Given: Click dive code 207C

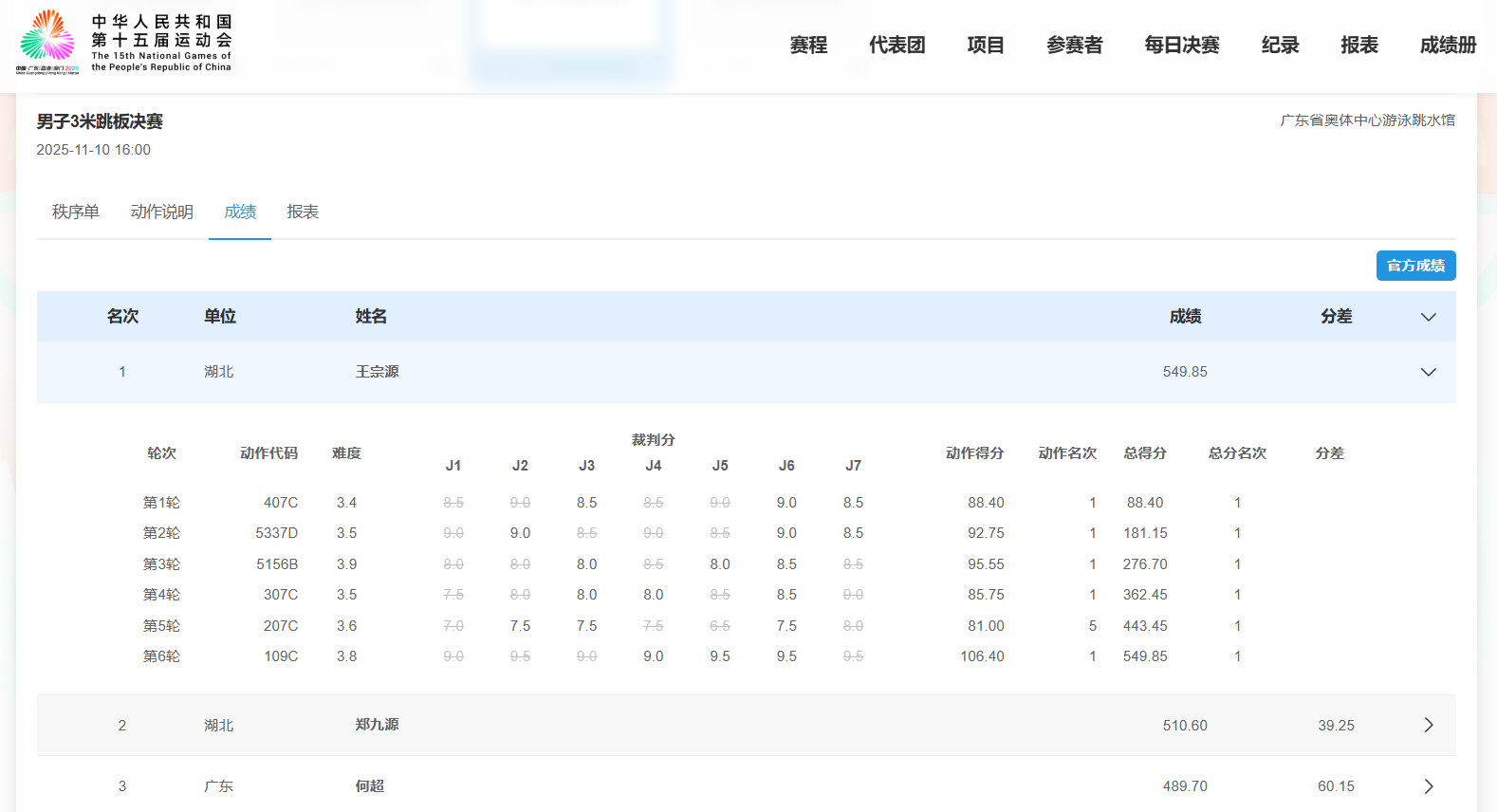Looking at the screenshot, I should click(281, 626).
